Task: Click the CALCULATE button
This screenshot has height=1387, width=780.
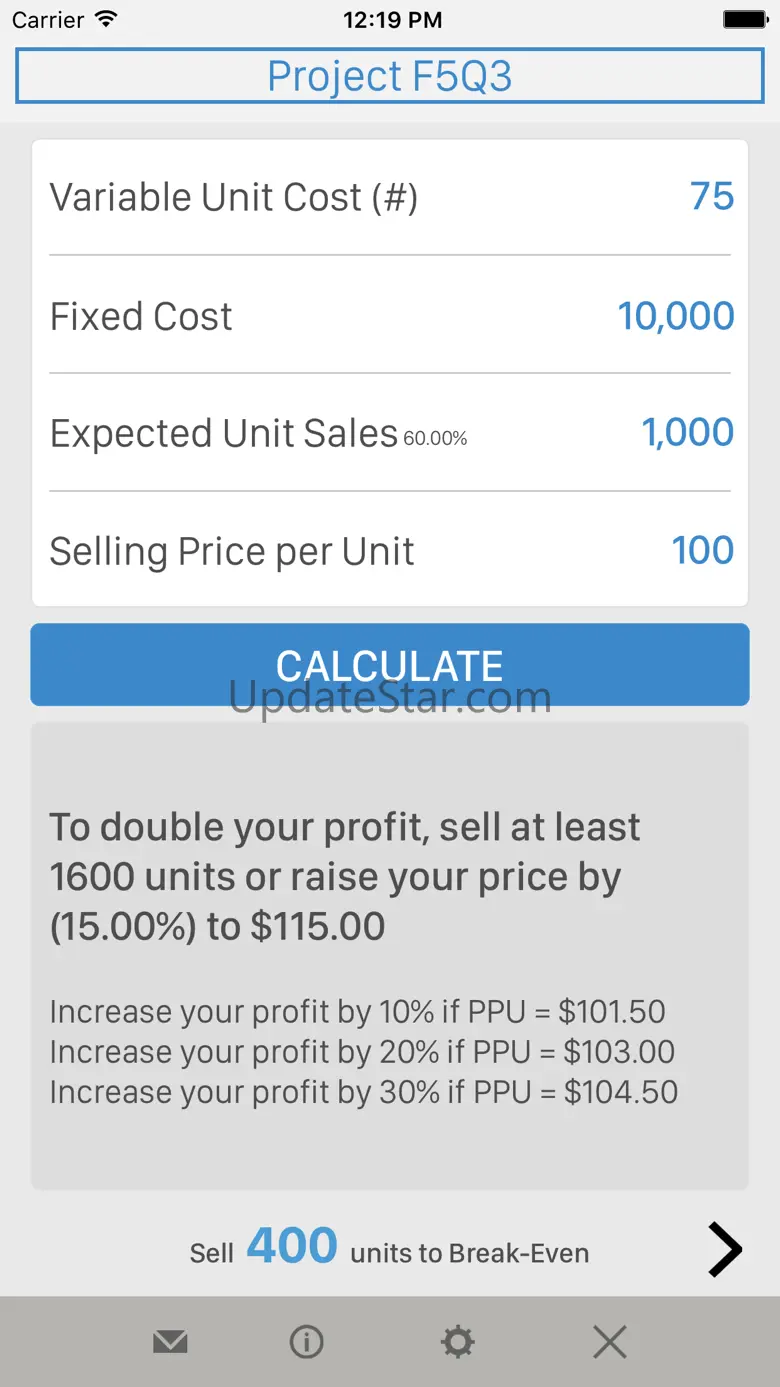Action: click(390, 665)
